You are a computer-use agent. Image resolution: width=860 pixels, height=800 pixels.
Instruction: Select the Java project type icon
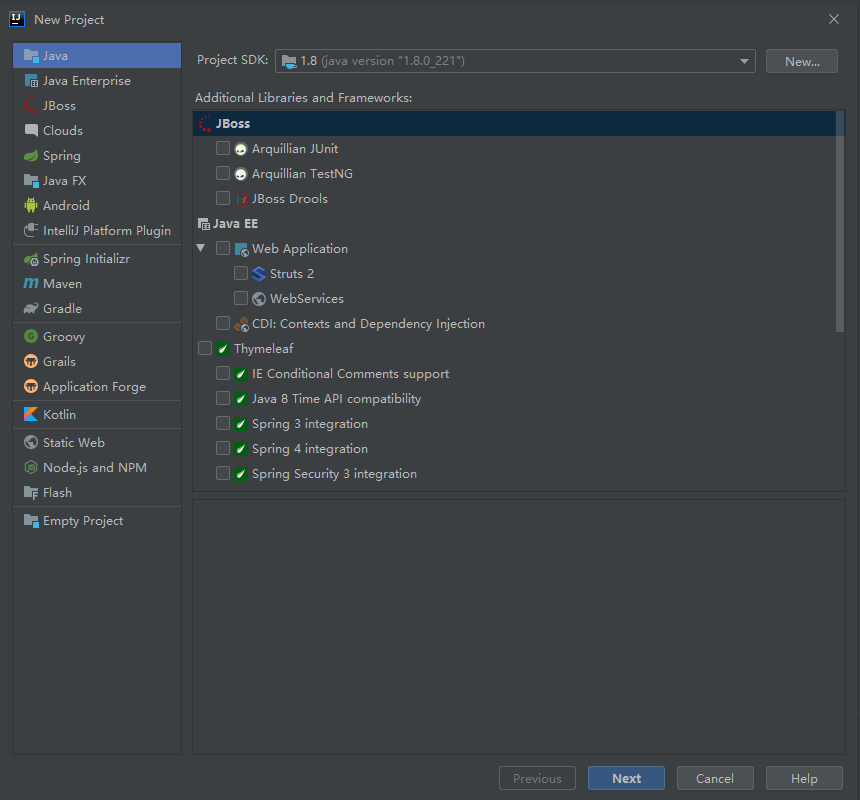tap(31, 55)
